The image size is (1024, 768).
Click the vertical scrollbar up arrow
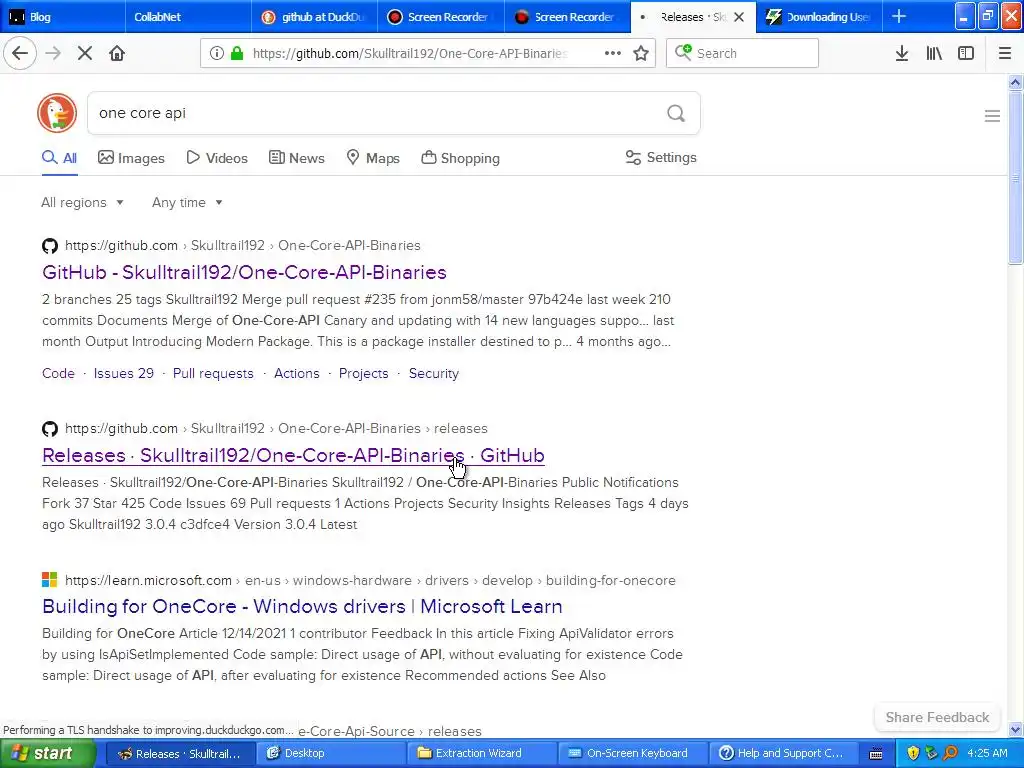(x=1015, y=83)
